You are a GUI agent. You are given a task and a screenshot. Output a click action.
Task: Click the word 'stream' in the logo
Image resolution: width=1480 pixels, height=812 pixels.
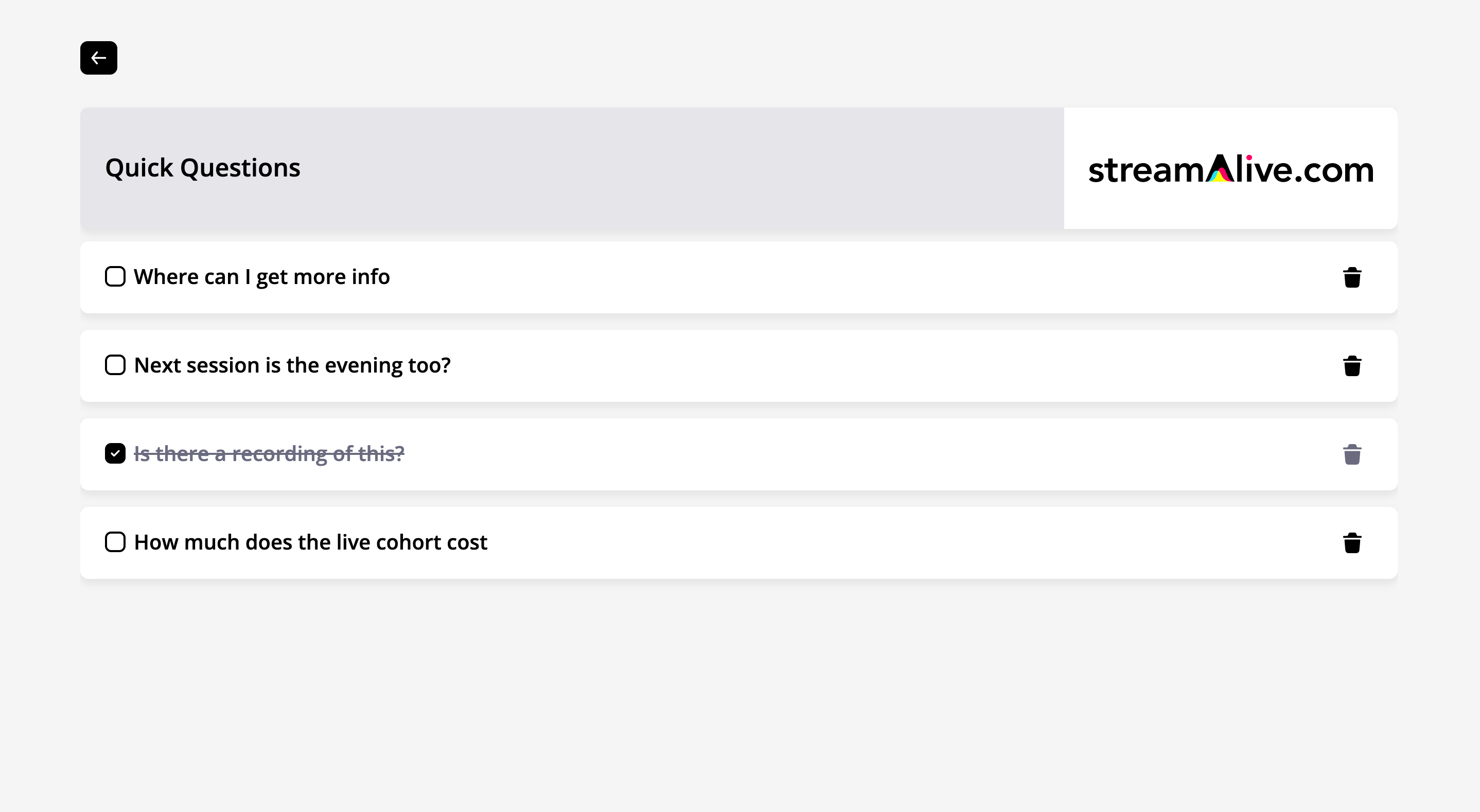tap(1146, 171)
